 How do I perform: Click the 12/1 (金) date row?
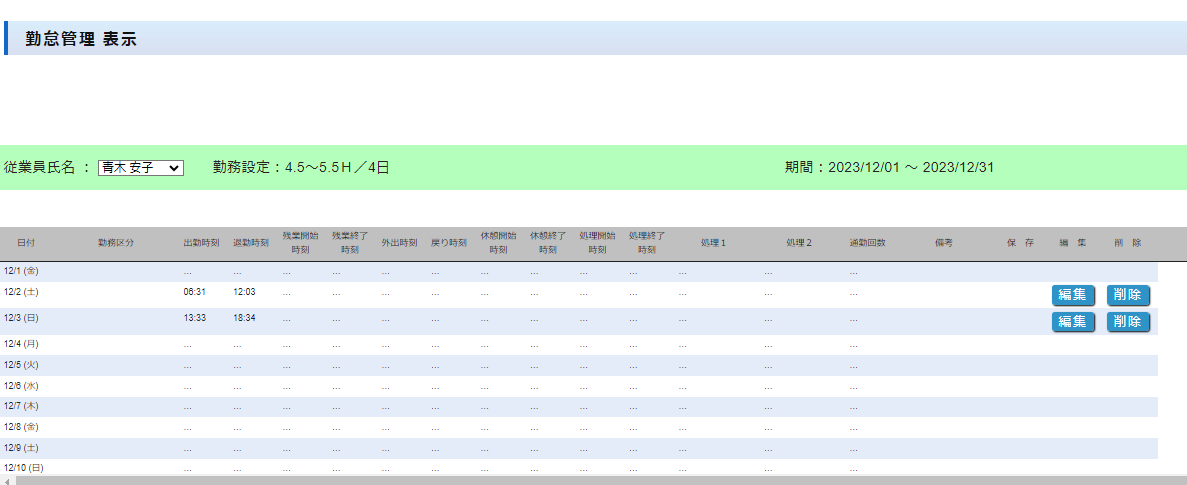click(x=21, y=271)
